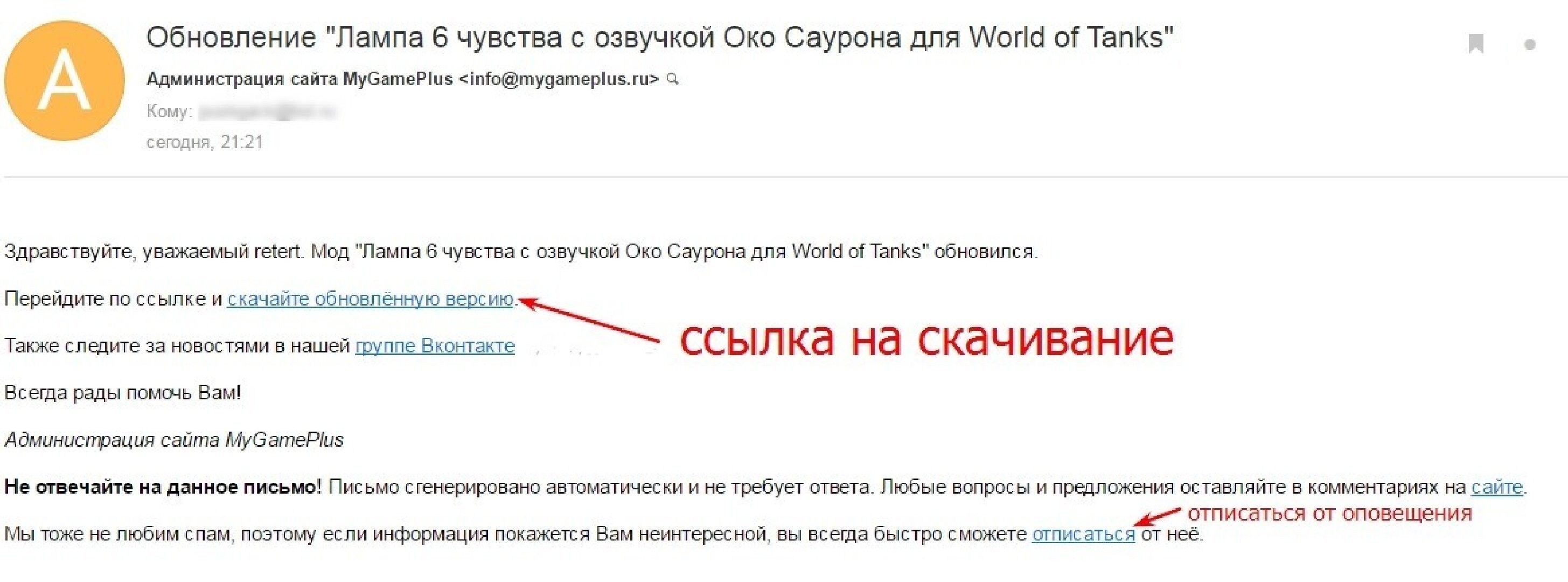Click the bold text 'Не отвечайте на данное письмо!'

(163, 487)
